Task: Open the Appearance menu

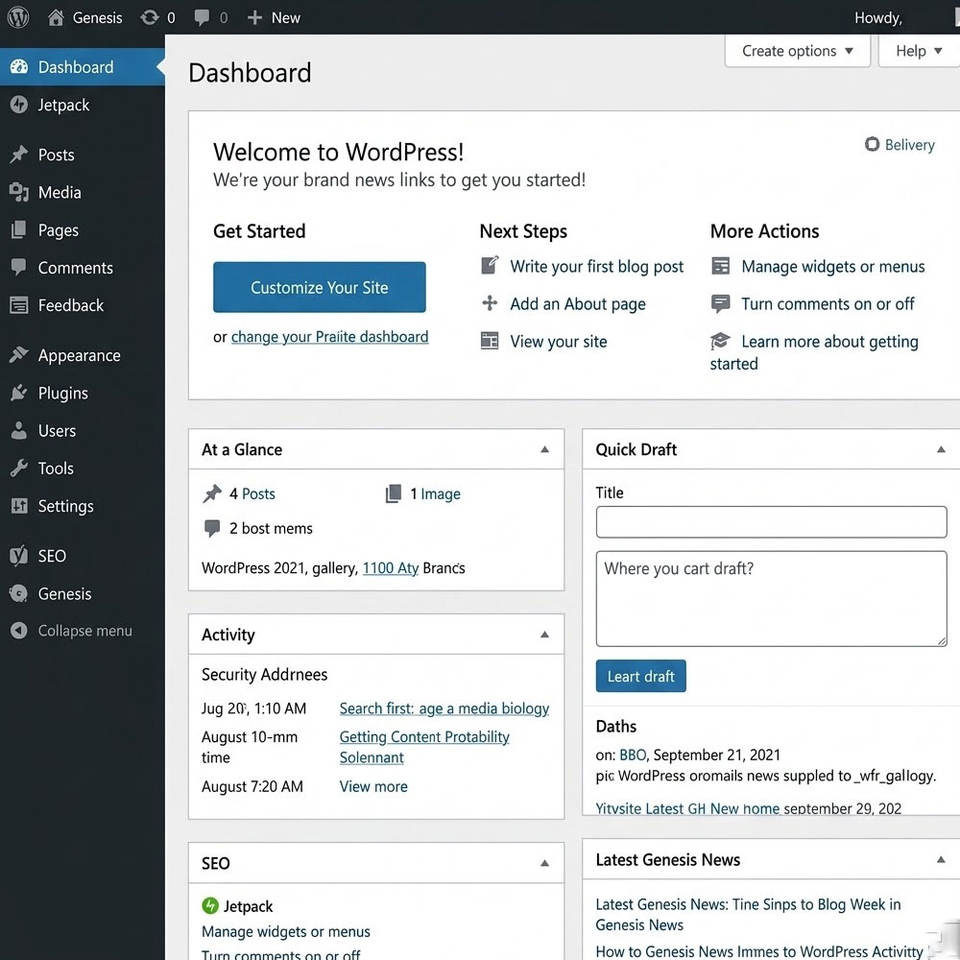Action: click(x=82, y=355)
